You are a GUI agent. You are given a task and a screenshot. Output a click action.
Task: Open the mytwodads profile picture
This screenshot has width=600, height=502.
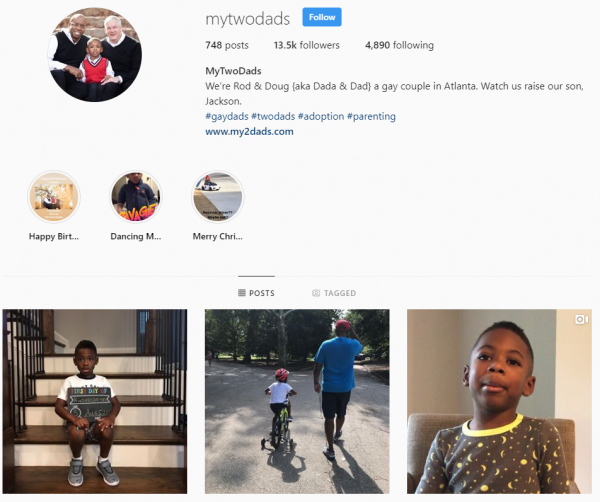pyautogui.click(x=95, y=54)
